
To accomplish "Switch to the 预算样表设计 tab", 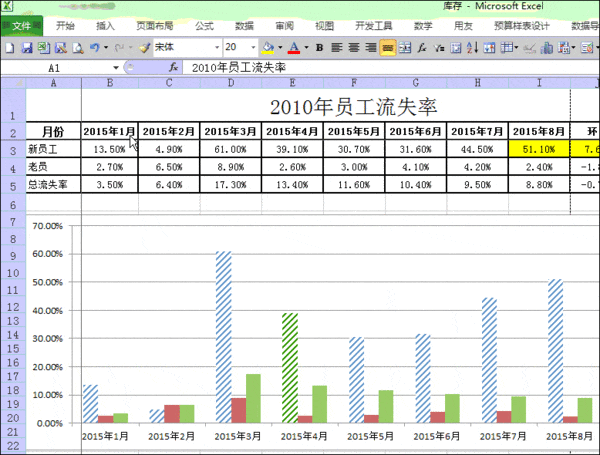I will [x=522, y=26].
